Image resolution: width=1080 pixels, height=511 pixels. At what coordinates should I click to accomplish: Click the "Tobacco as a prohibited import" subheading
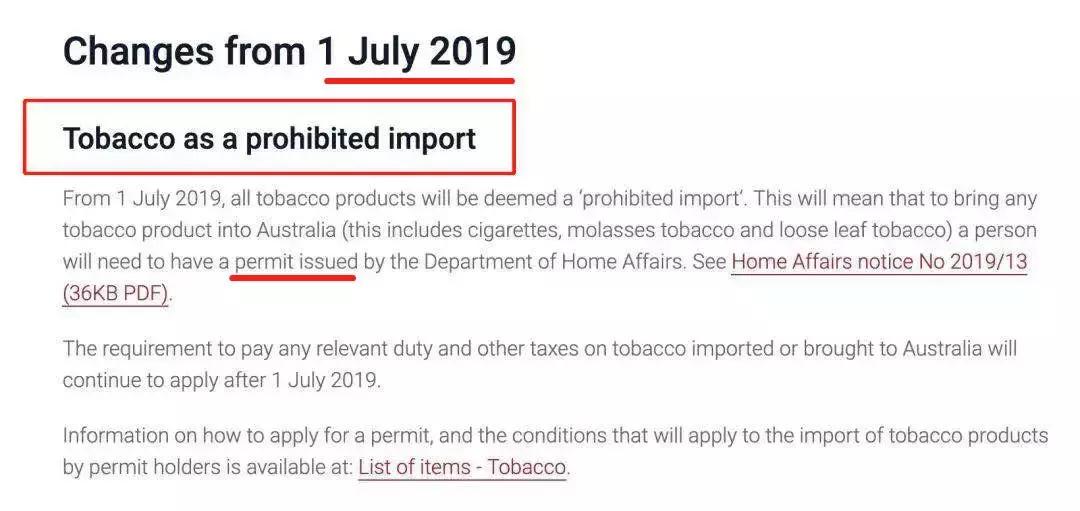269,138
